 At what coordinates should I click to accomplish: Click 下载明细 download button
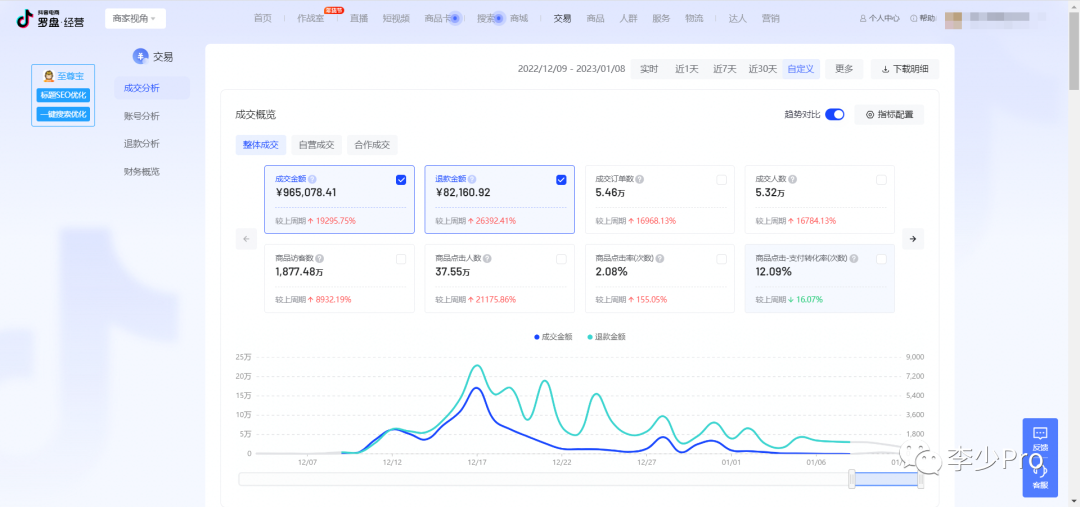[x=905, y=69]
